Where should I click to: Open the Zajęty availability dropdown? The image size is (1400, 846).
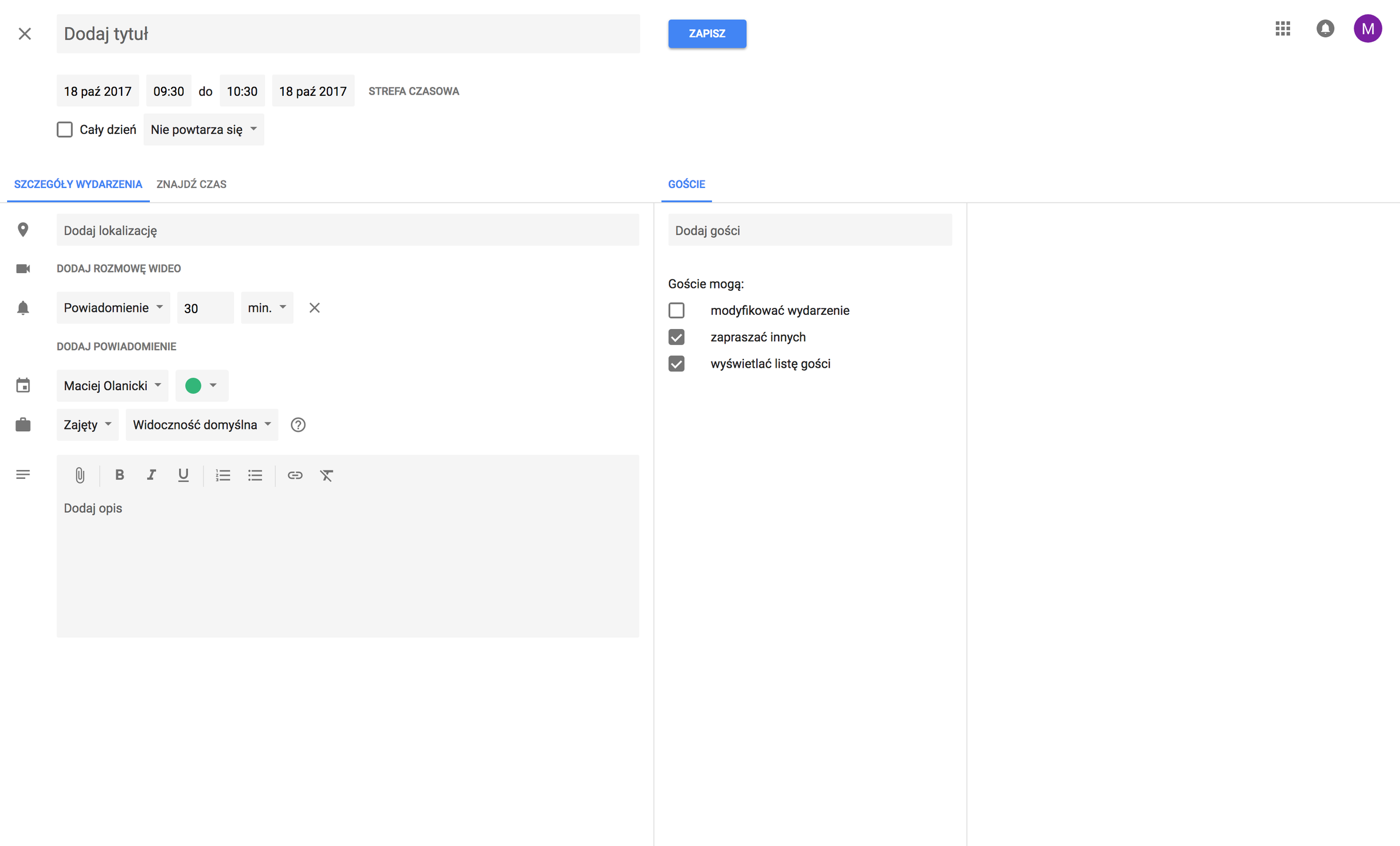tap(87, 425)
